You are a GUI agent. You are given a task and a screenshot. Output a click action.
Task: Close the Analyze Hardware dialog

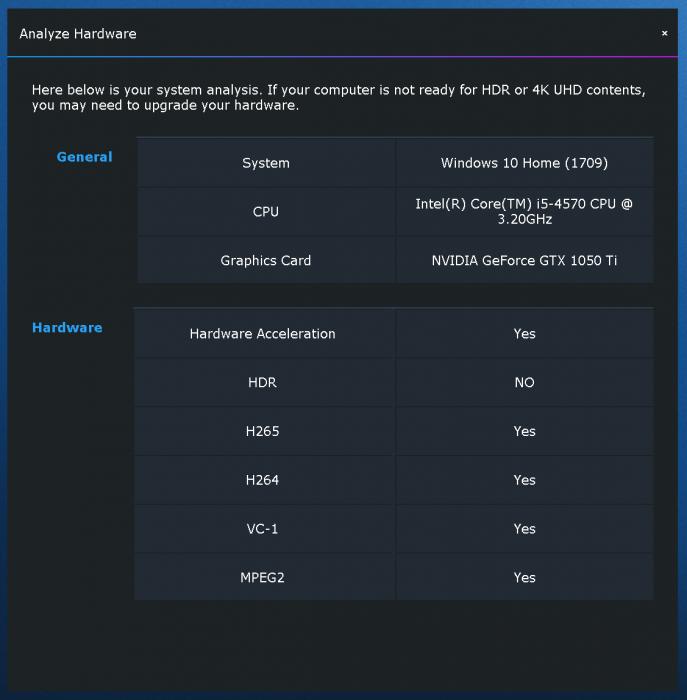tap(664, 33)
